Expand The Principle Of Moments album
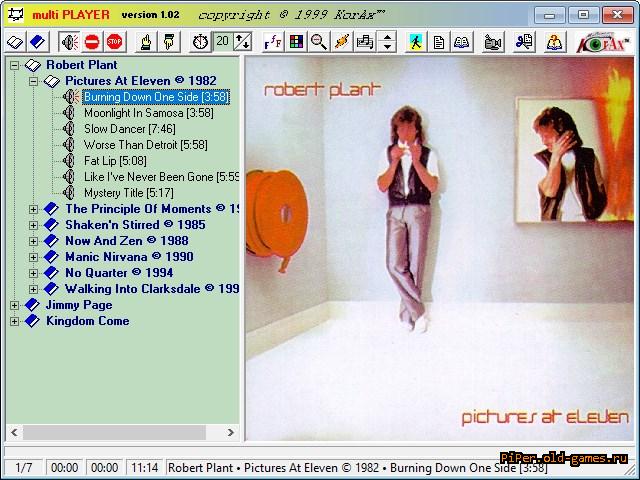This screenshot has width=640, height=480. tap(33, 209)
